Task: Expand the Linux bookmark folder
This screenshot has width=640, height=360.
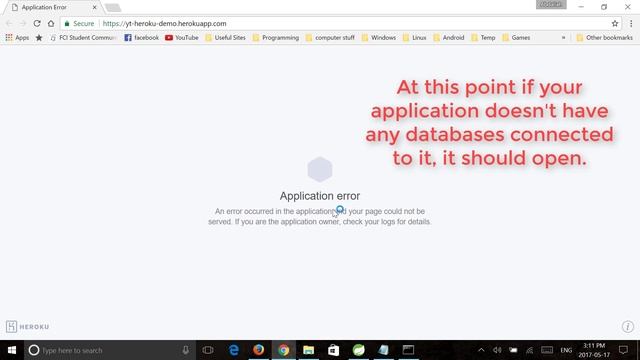Action: pyautogui.click(x=415, y=38)
